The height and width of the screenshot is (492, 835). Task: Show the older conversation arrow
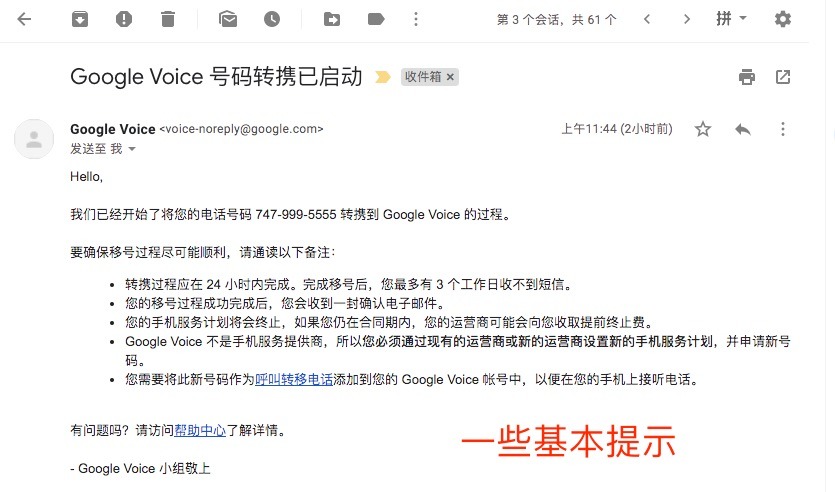686,20
